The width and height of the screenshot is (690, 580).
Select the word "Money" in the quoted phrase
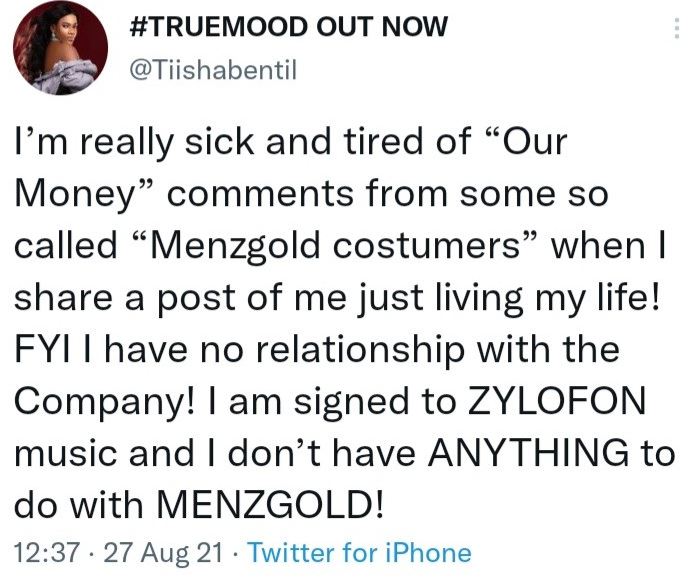click(x=84, y=196)
